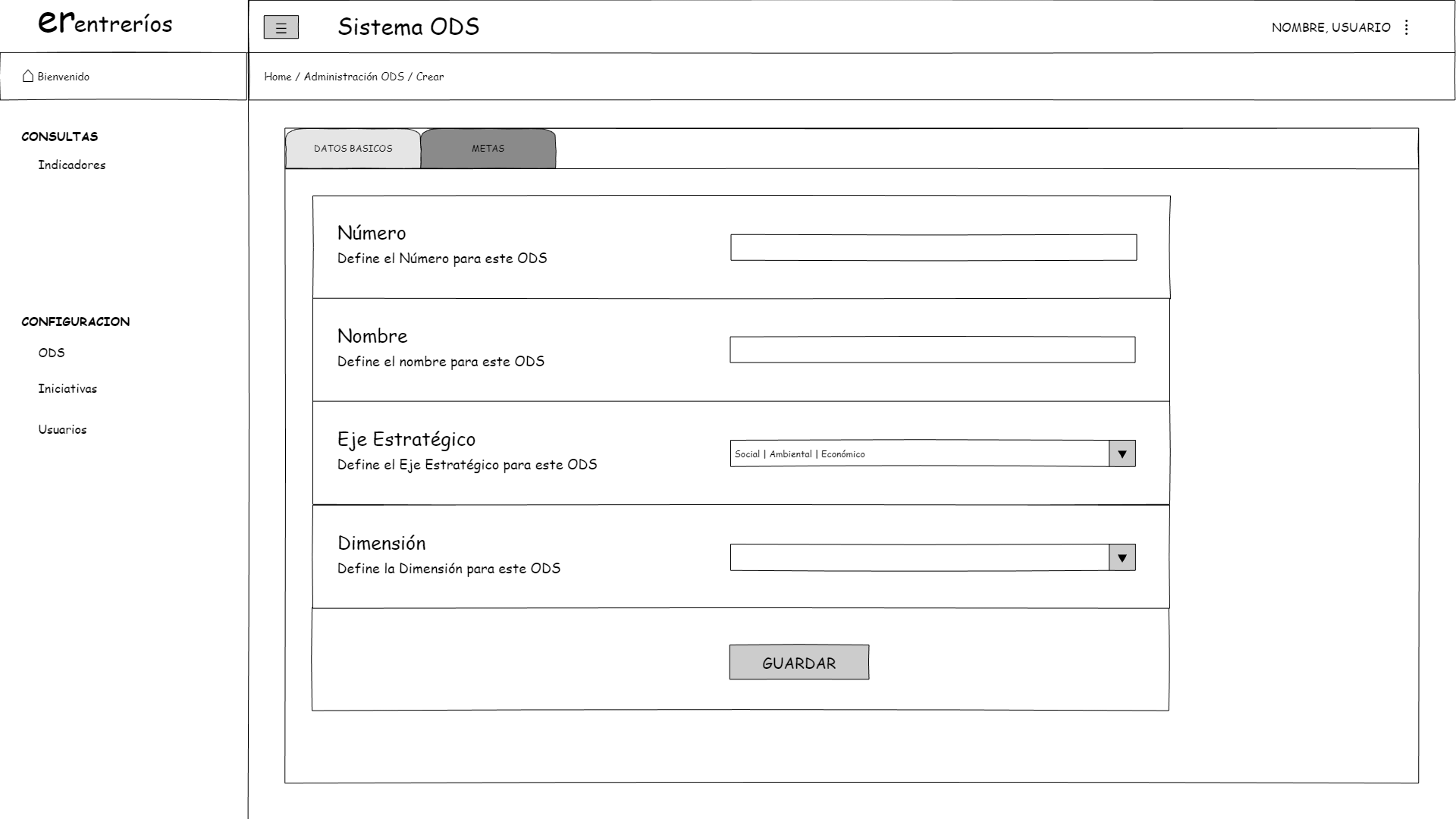This screenshot has height=819, width=1456.
Task: Go to Home in the breadcrumb
Action: pos(278,77)
